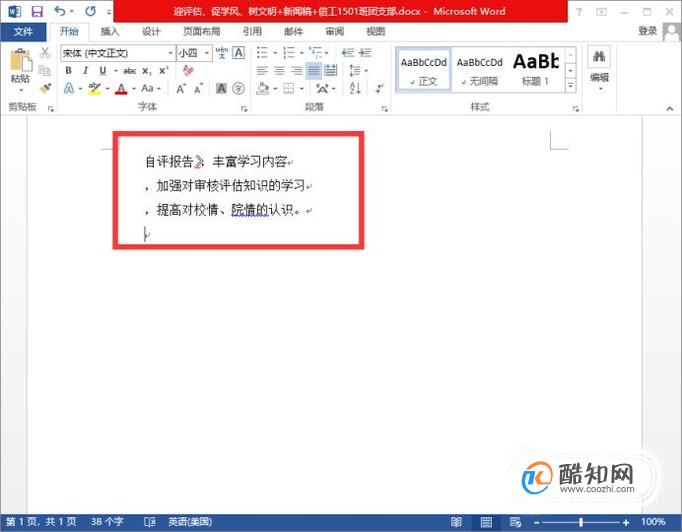Click the user account avatar icon
Image resolution: width=682 pixels, height=532 pixels.
coord(672,32)
